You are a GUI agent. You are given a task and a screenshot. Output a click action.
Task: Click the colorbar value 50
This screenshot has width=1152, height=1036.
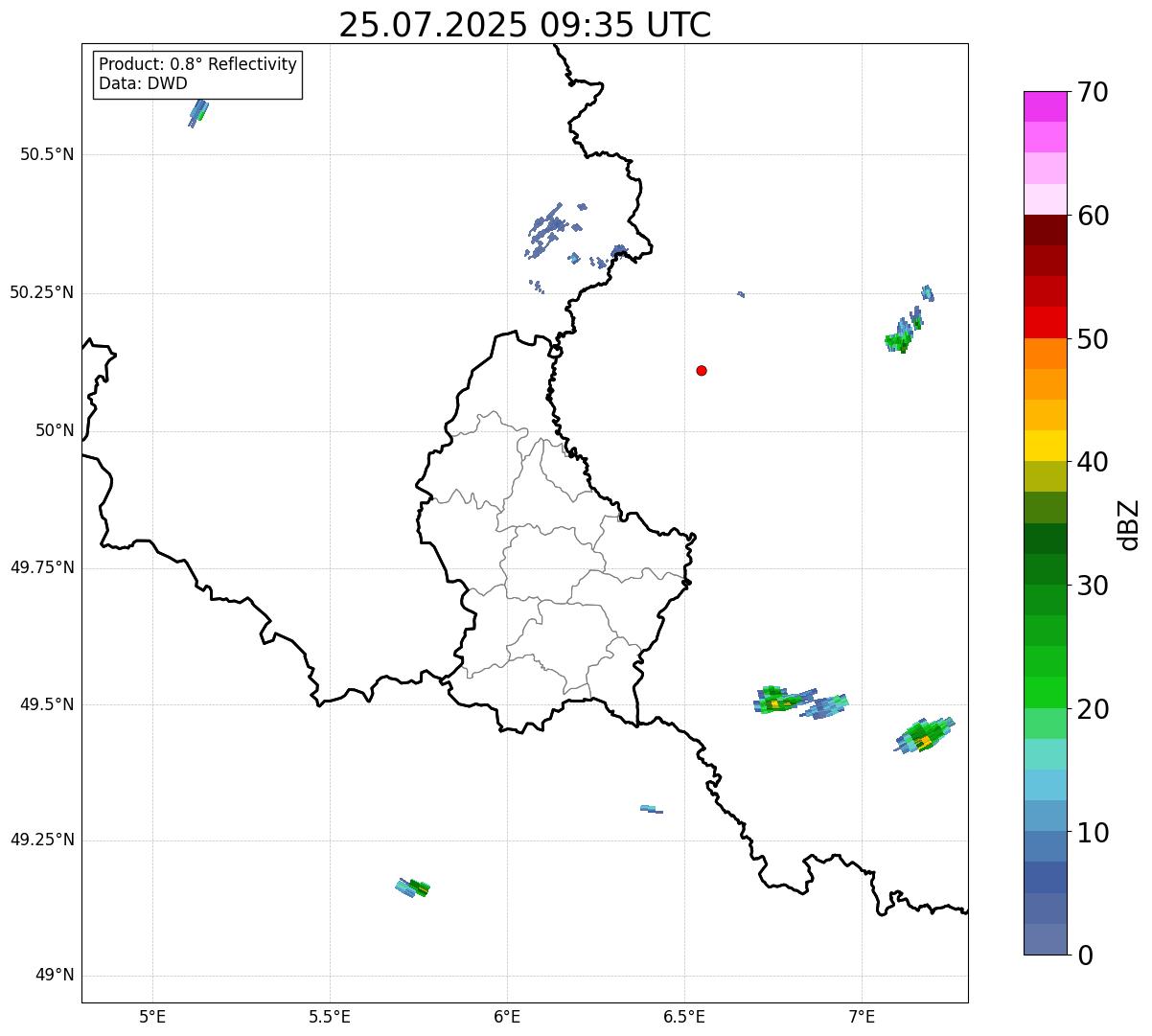coord(1093,339)
